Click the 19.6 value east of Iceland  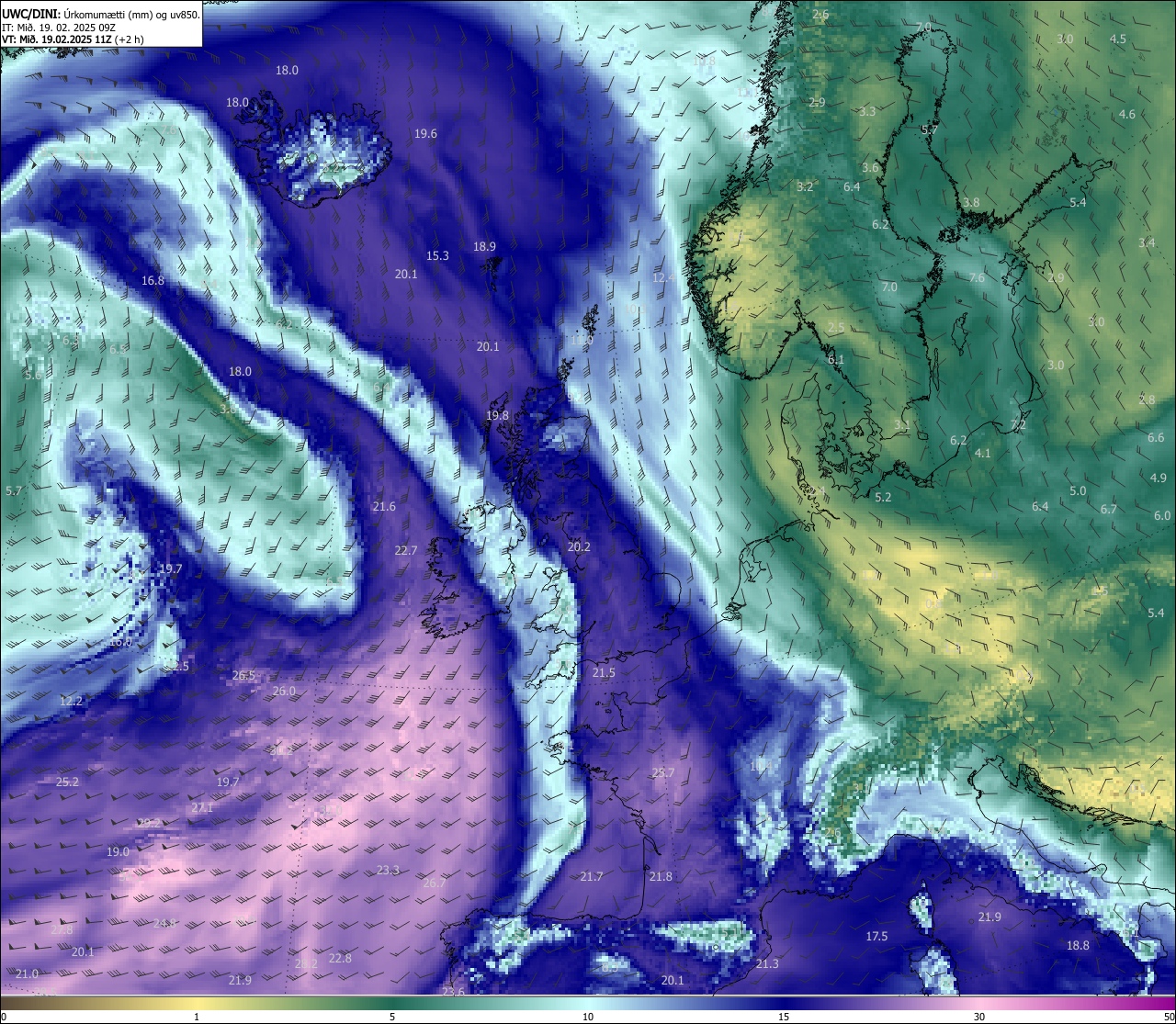click(x=425, y=133)
